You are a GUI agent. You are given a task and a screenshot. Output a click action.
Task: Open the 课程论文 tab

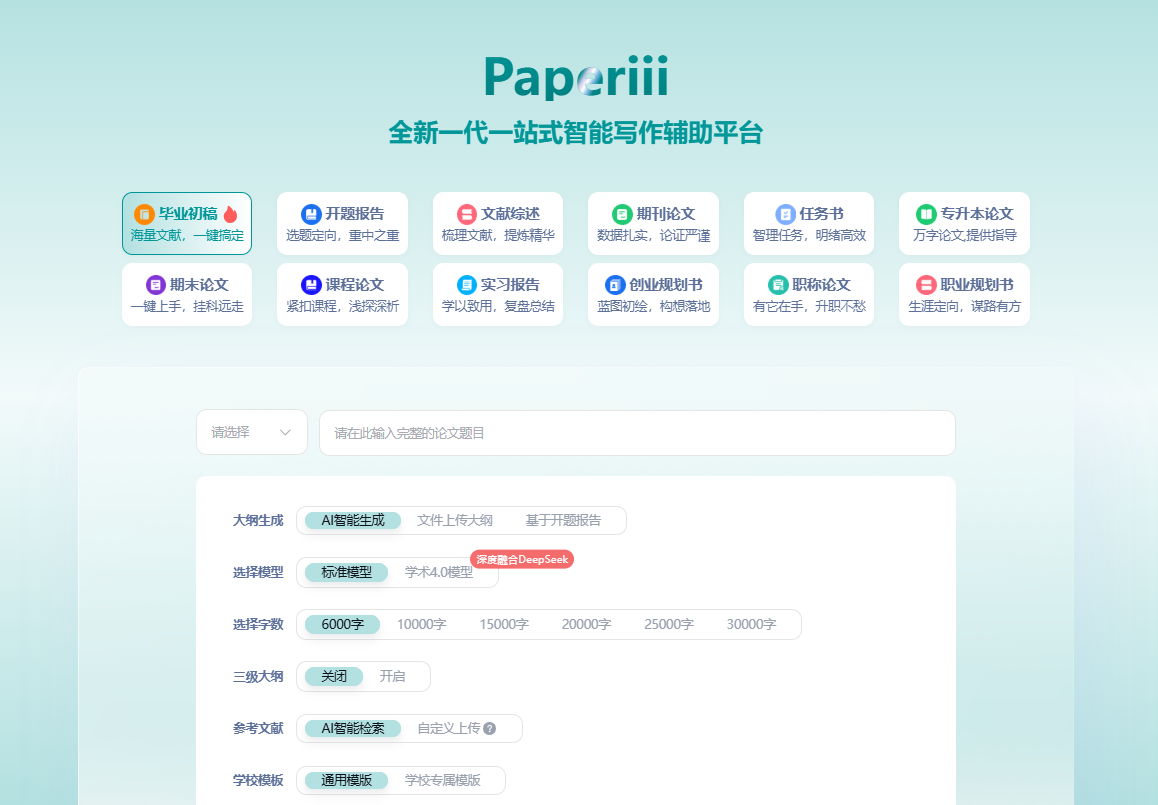(343, 295)
